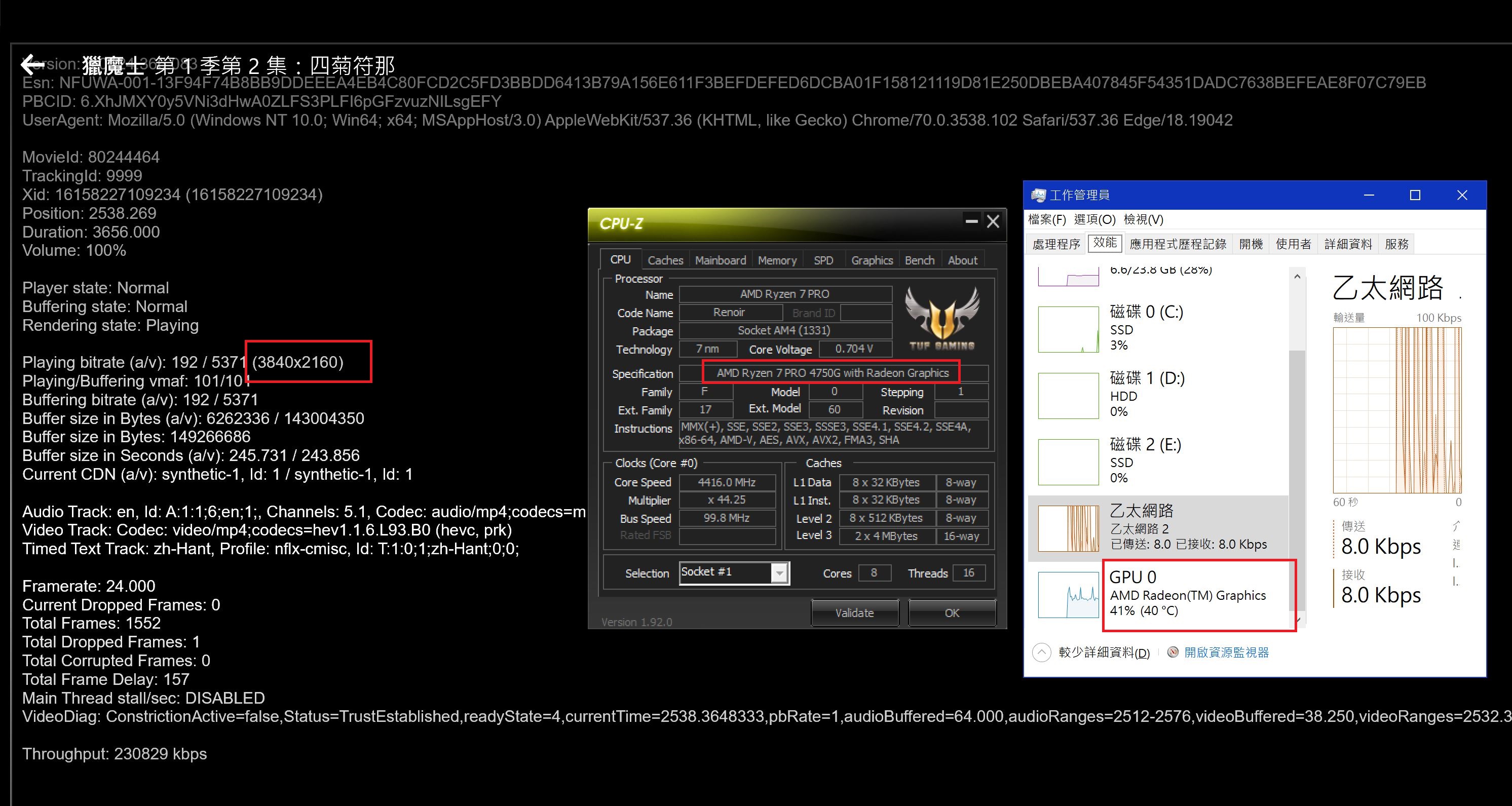
Task: Open the About tab in CPU-Z
Action: click(x=963, y=260)
